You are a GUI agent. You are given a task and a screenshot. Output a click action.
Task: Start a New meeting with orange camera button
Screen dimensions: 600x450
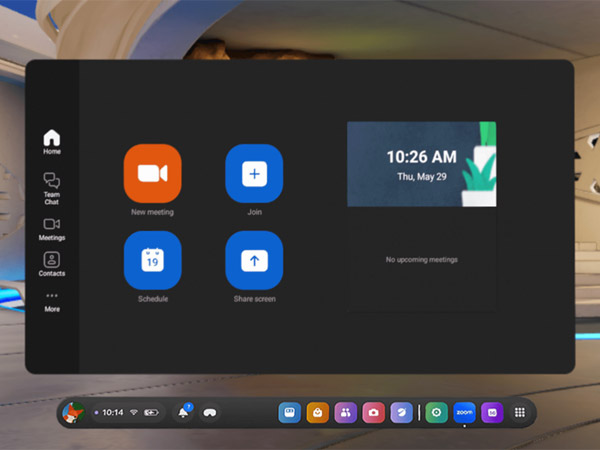pos(152,173)
